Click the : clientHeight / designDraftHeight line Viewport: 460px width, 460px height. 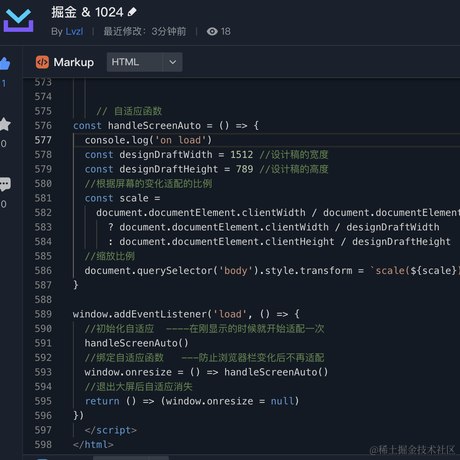(279, 241)
